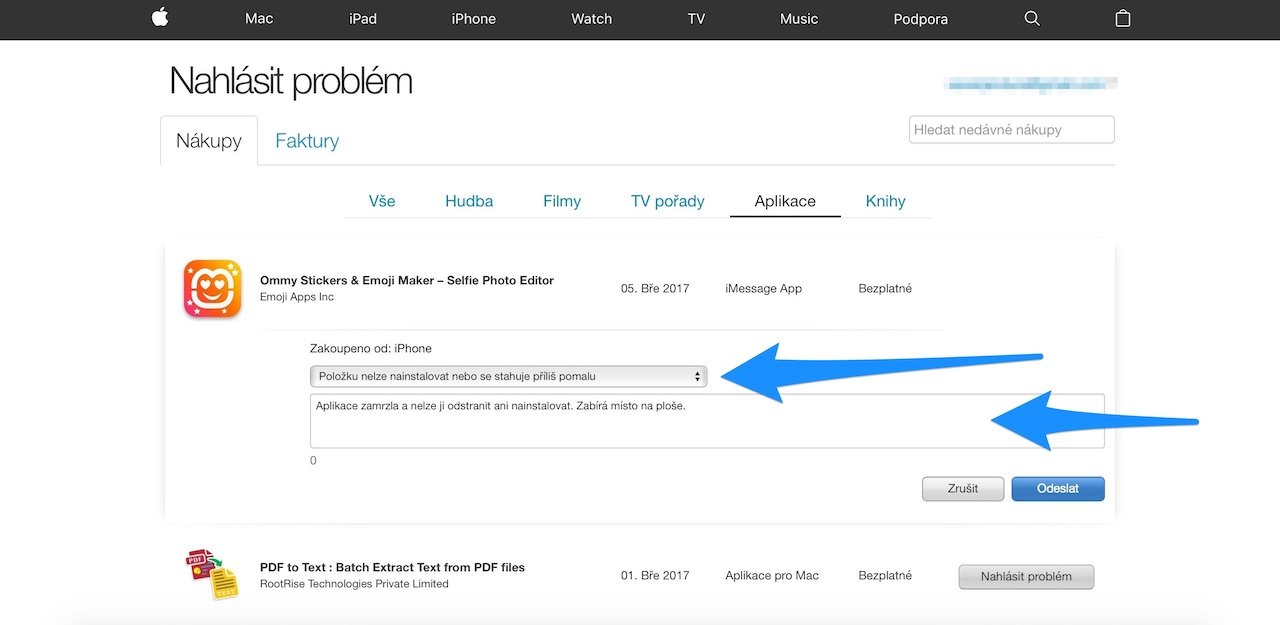Open the iPhone menu item
Viewport: 1280px width, 625px height.
tap(474, 19)
